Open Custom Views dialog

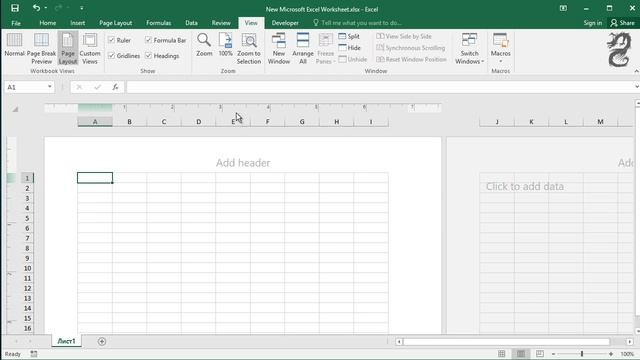click(90, 49)
